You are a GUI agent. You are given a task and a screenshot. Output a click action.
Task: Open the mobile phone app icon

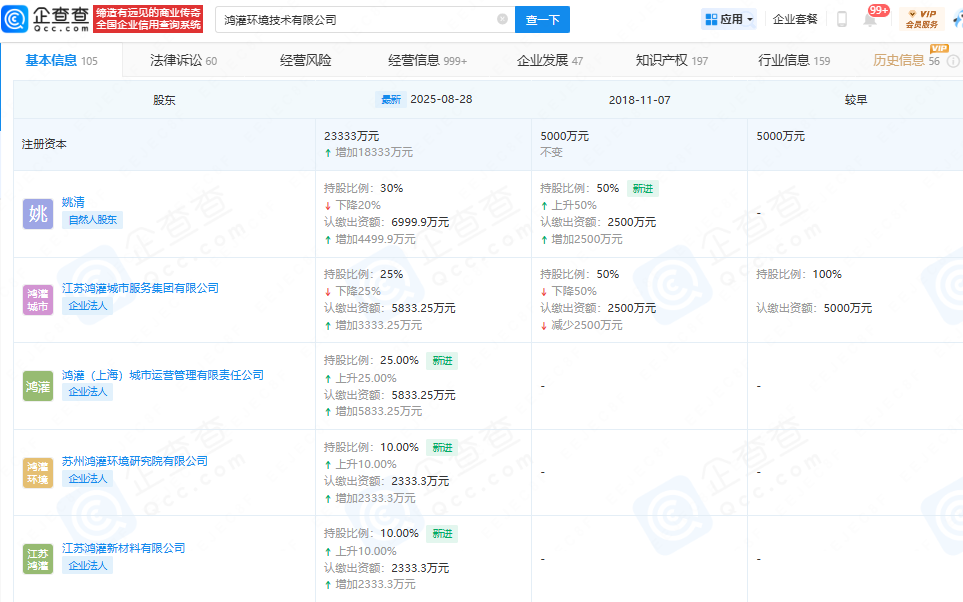pyautogui.click(x=842, y=19)
